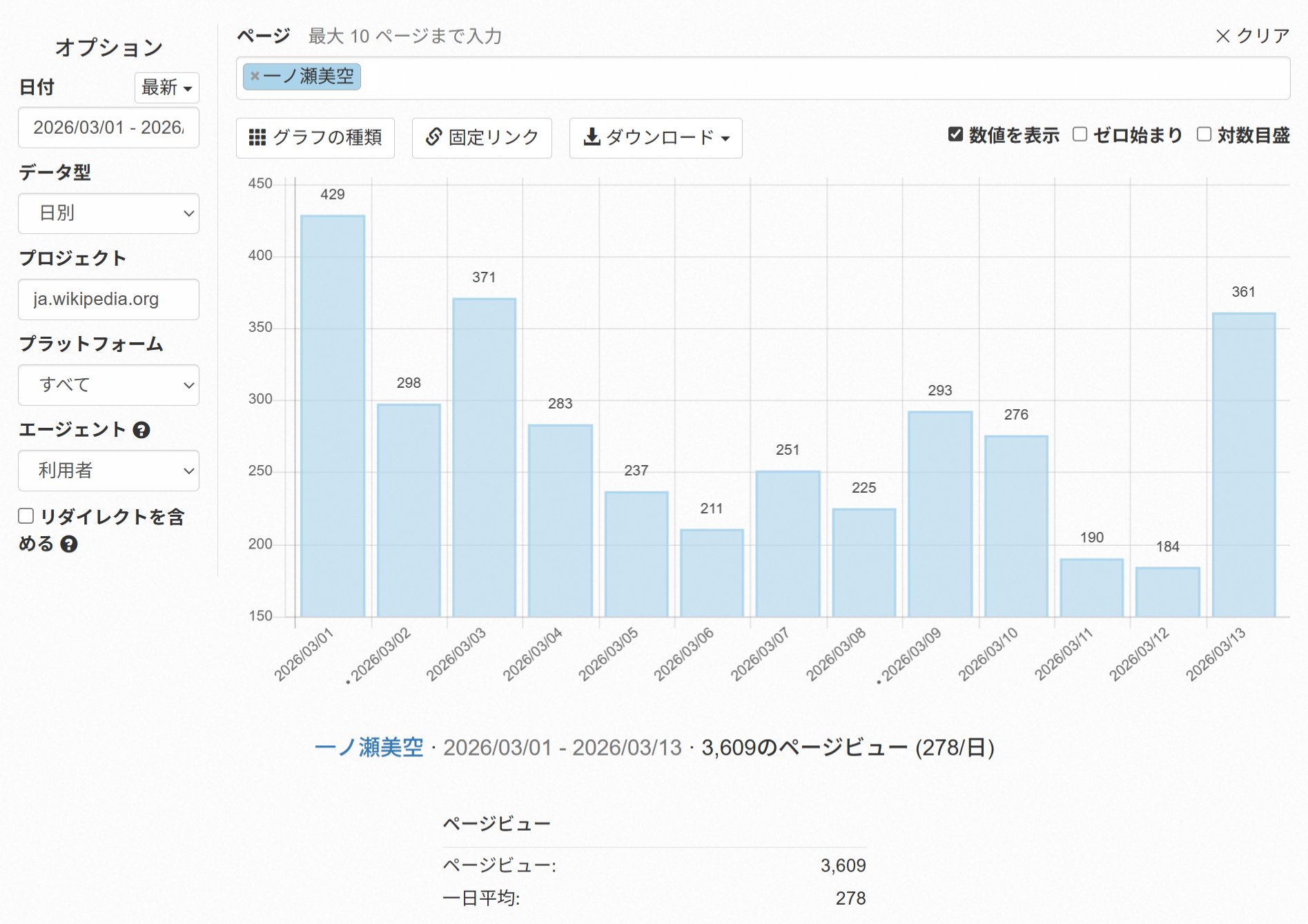This screenshot has height=924, width=1308.
Task: Click the 固定リンク permalink button
Action: click(482, 138)
